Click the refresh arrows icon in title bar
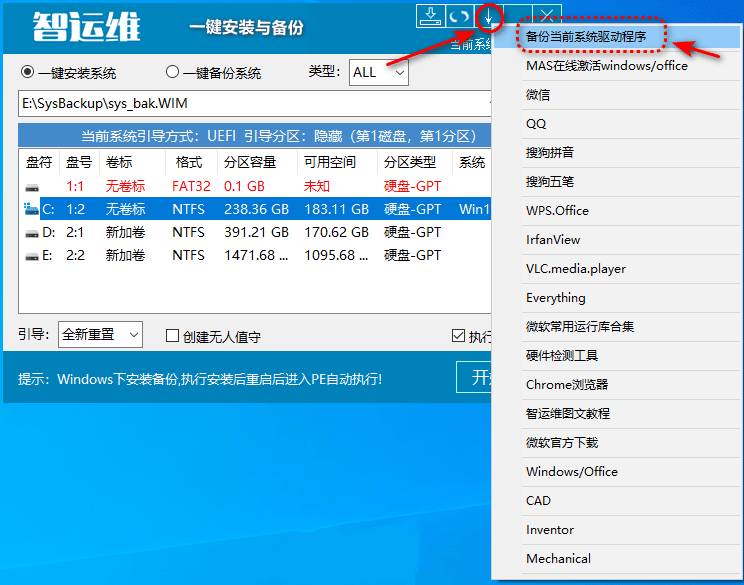This screenshot has width=744, height=585. coord(459,17)
